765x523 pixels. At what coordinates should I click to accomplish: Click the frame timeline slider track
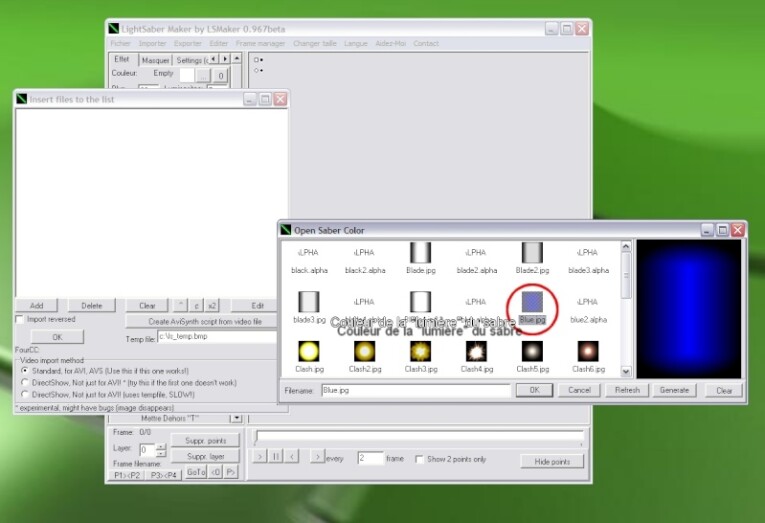pos(420,436)
